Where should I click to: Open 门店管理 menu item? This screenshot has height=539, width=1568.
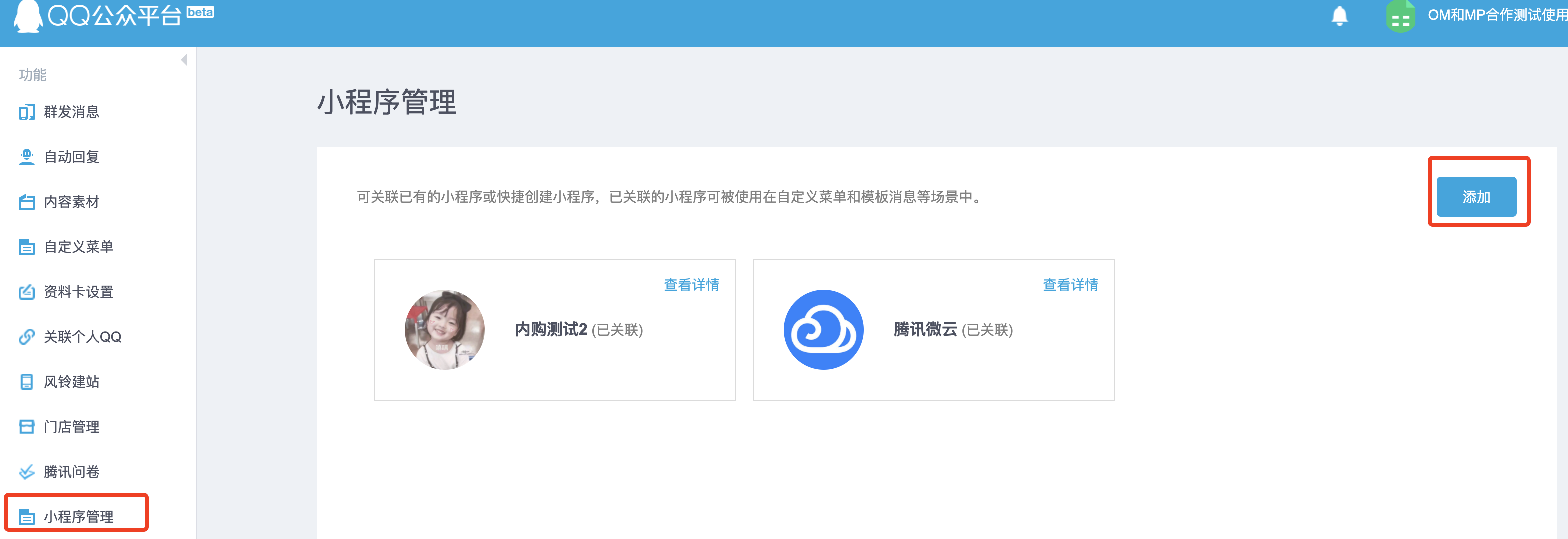72,427
